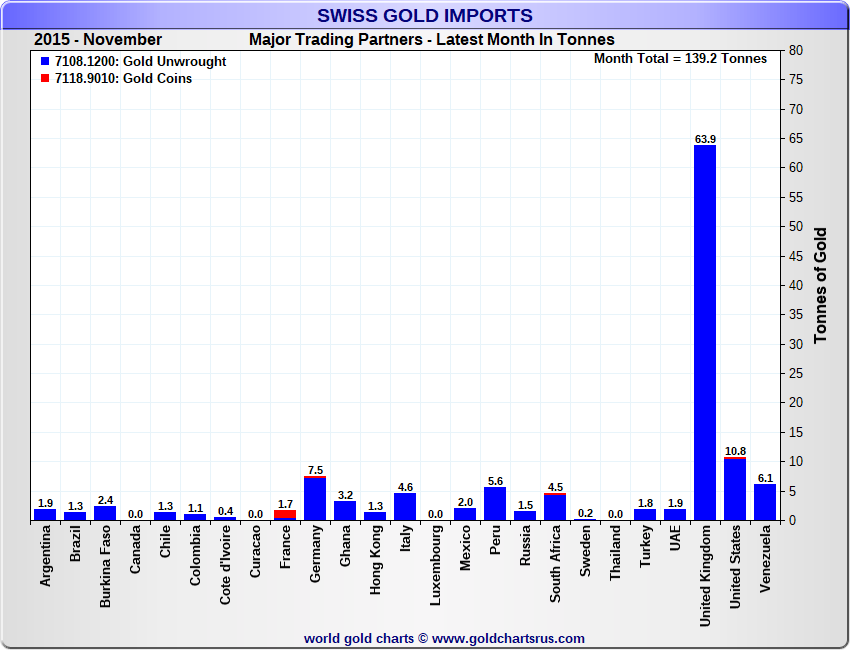The width and height of the screenshot is (850, 650).
Task: Select the red France gold coins bar
Action: 284,515
